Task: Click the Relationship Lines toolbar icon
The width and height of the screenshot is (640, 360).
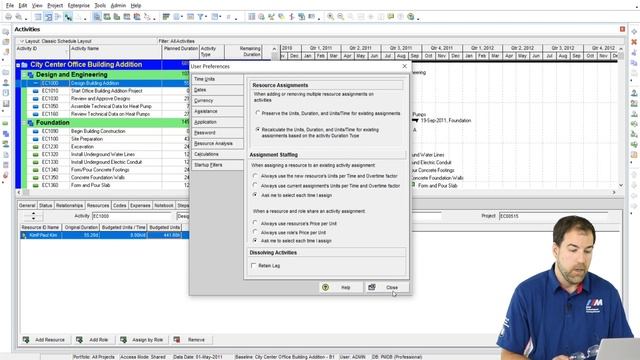Action: [68, 17]
